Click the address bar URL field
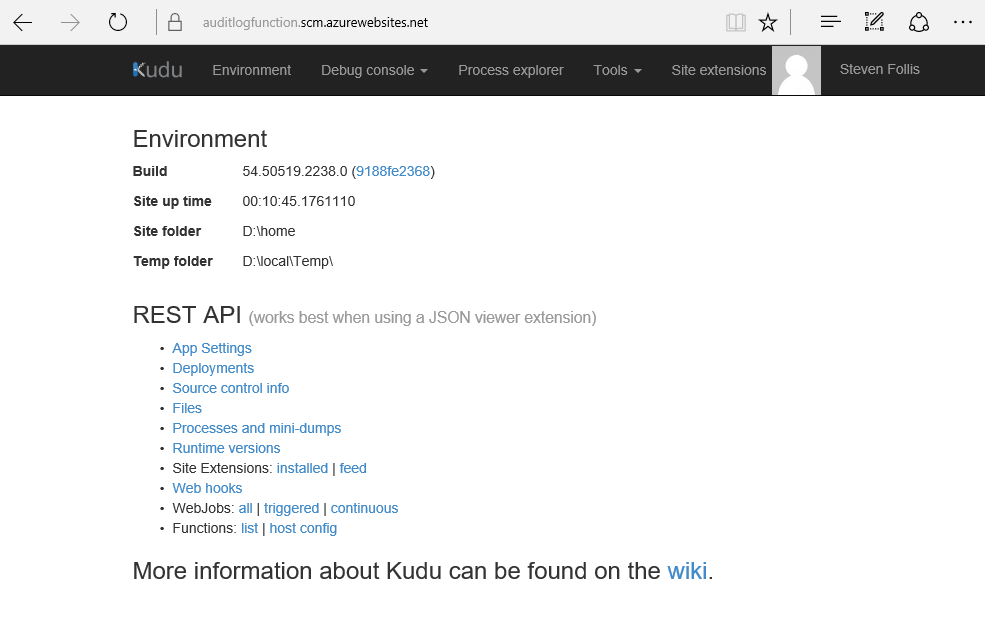The height and width of the screenshot is (640, 985). coord(315,23)
